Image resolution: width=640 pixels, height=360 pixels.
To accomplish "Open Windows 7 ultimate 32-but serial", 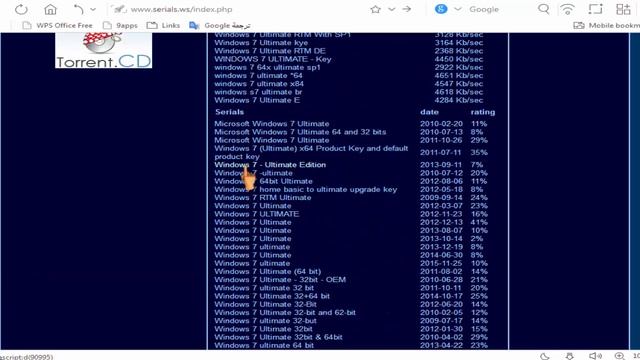I will pos(265,320).
